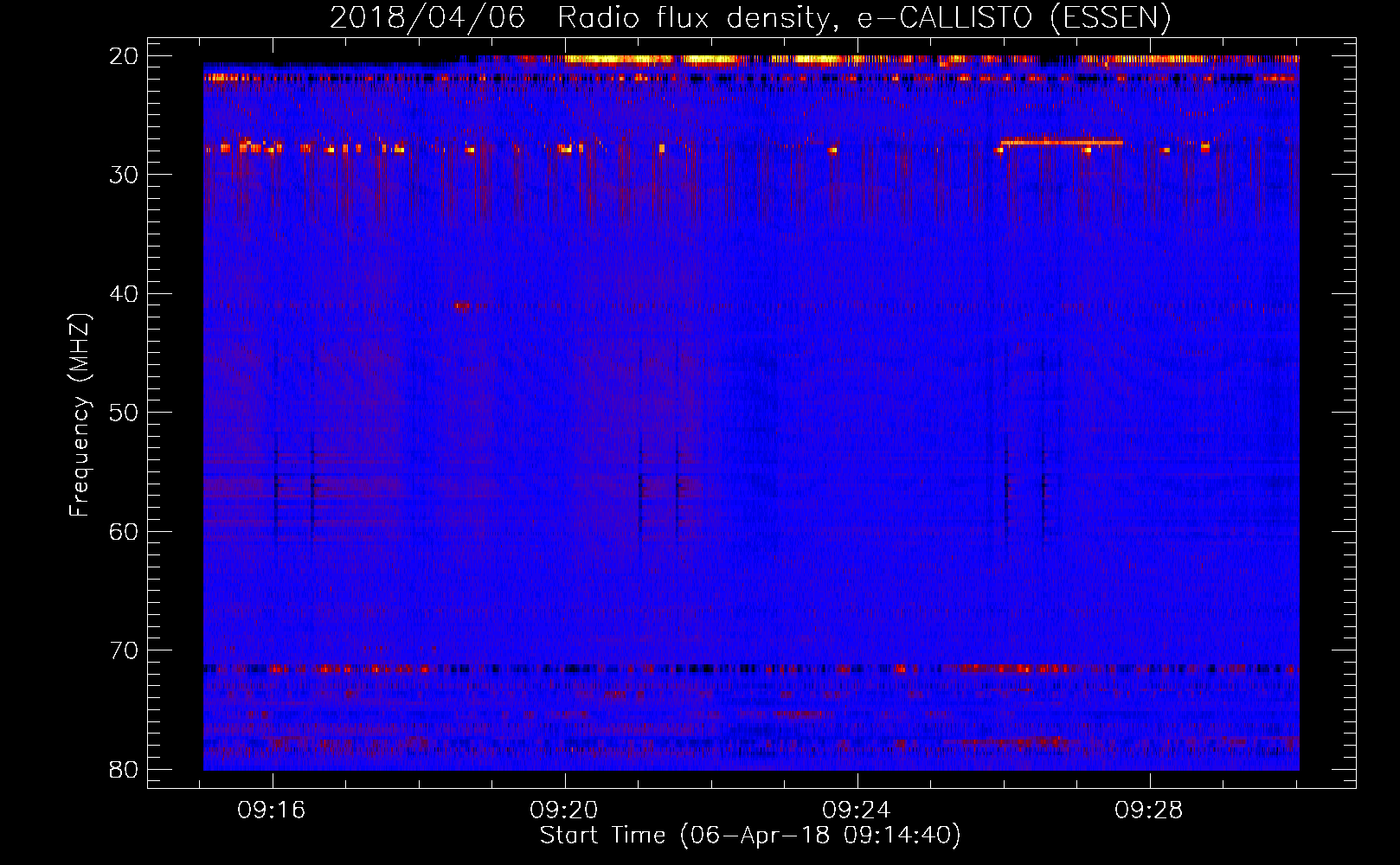Click the small red blob near 41 MHz
The image size is (1400, 865).
coord(462,305)
